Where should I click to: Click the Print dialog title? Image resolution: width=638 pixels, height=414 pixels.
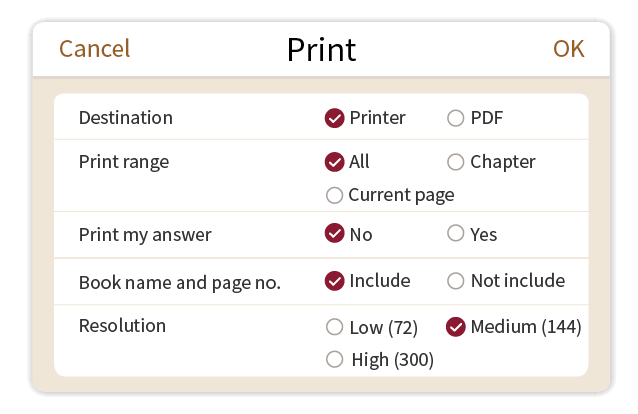point(321,49)
